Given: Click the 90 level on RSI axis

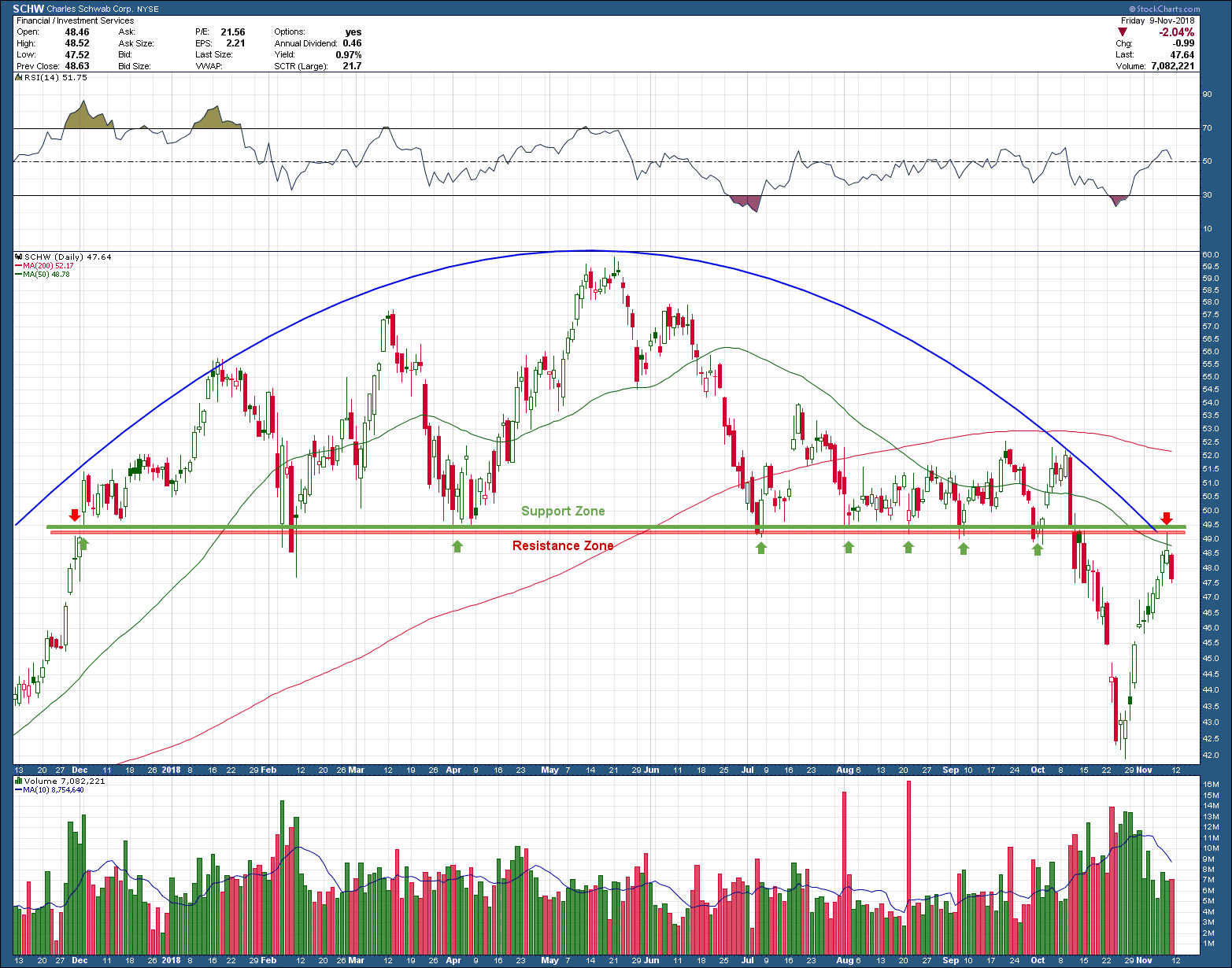Looking at the screenshot, I should (1207, 94).
